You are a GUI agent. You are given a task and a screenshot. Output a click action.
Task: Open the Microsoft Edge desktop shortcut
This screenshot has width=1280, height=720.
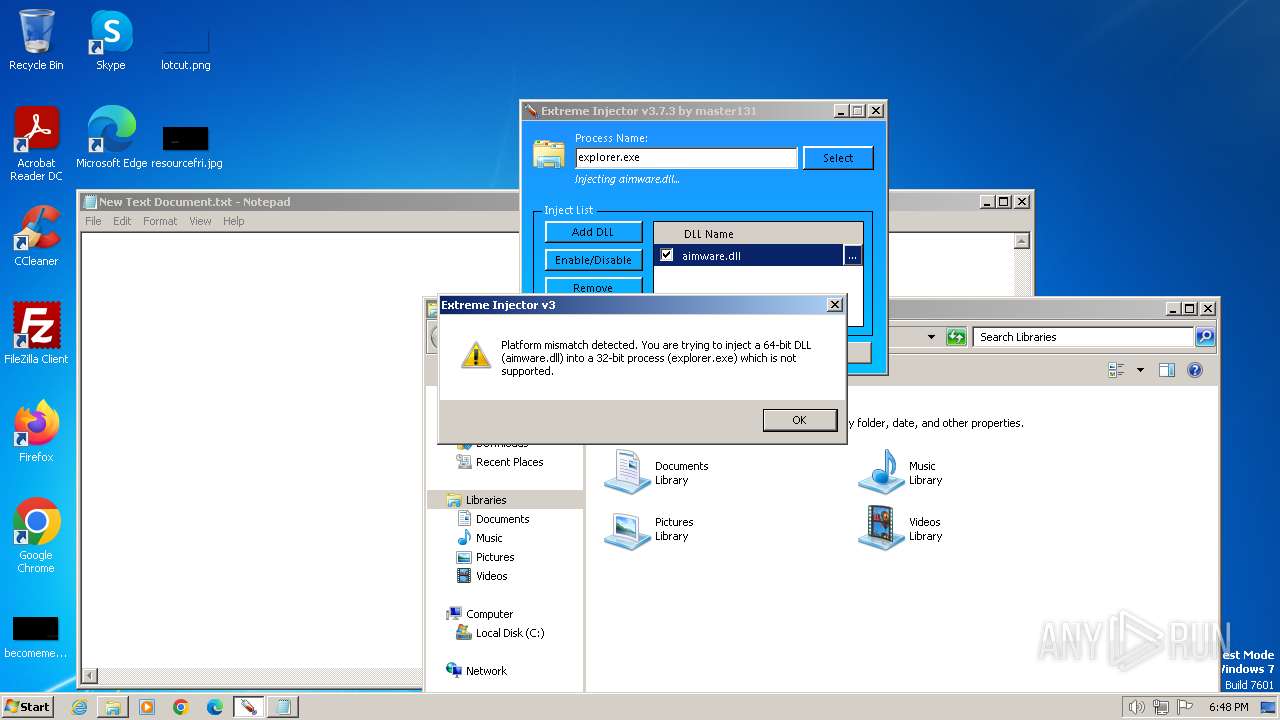111,138
